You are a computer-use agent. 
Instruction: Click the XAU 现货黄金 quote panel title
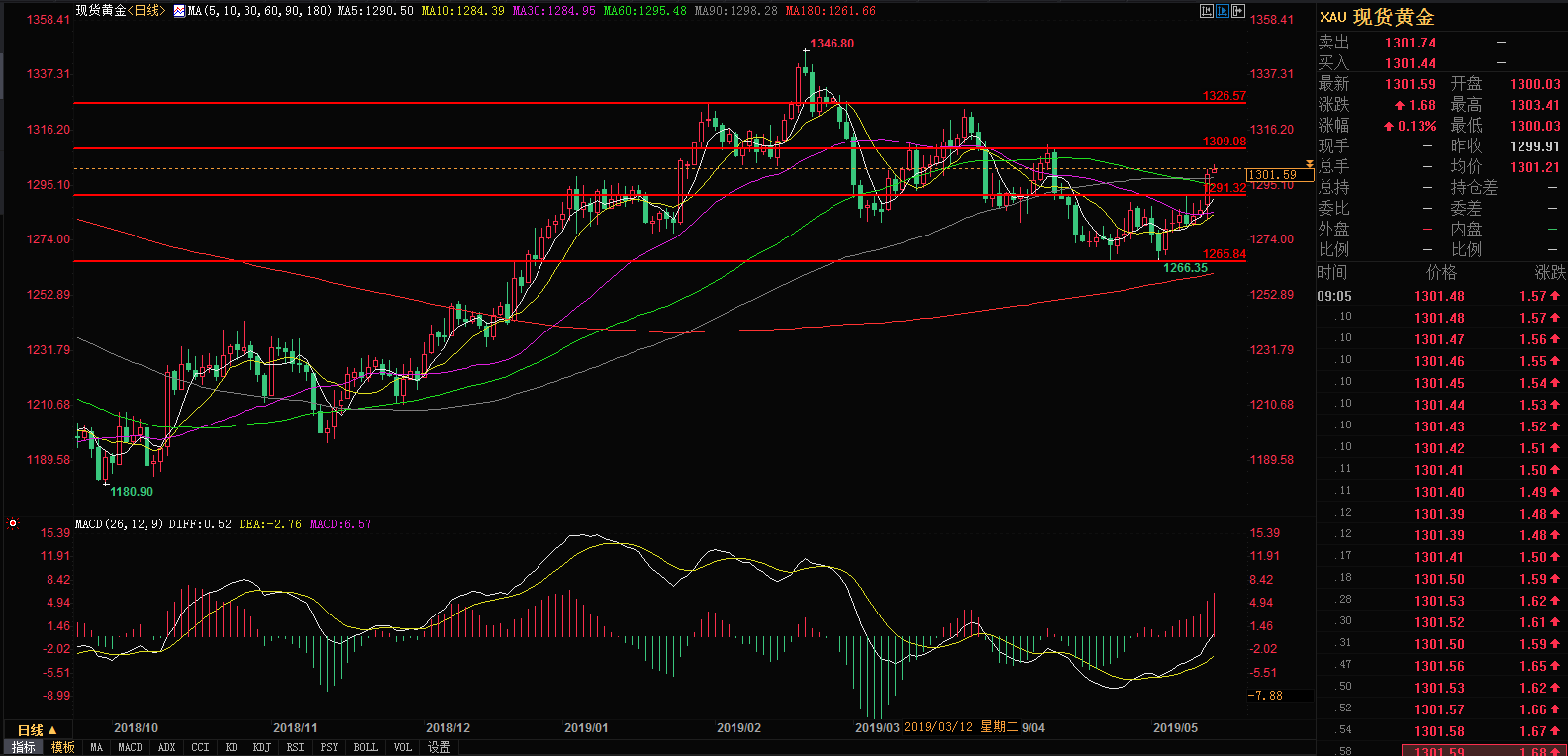(x=1377, y=17)
